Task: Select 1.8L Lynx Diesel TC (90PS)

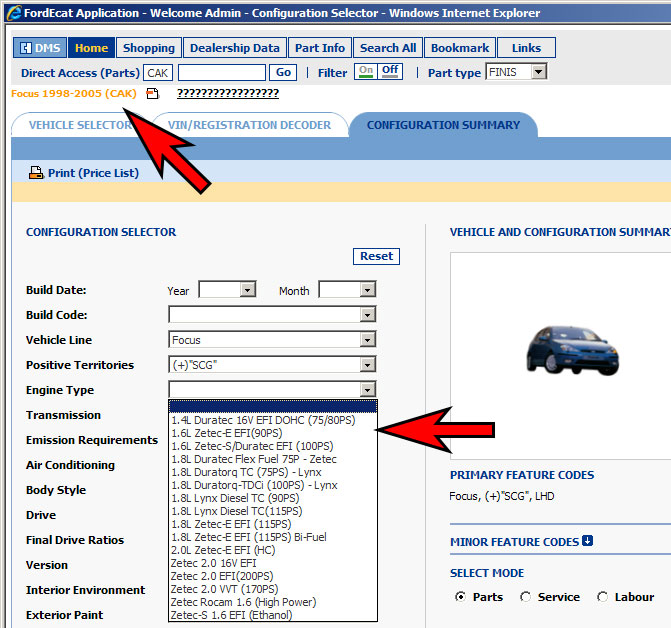Action: click(x=273, y=498)
